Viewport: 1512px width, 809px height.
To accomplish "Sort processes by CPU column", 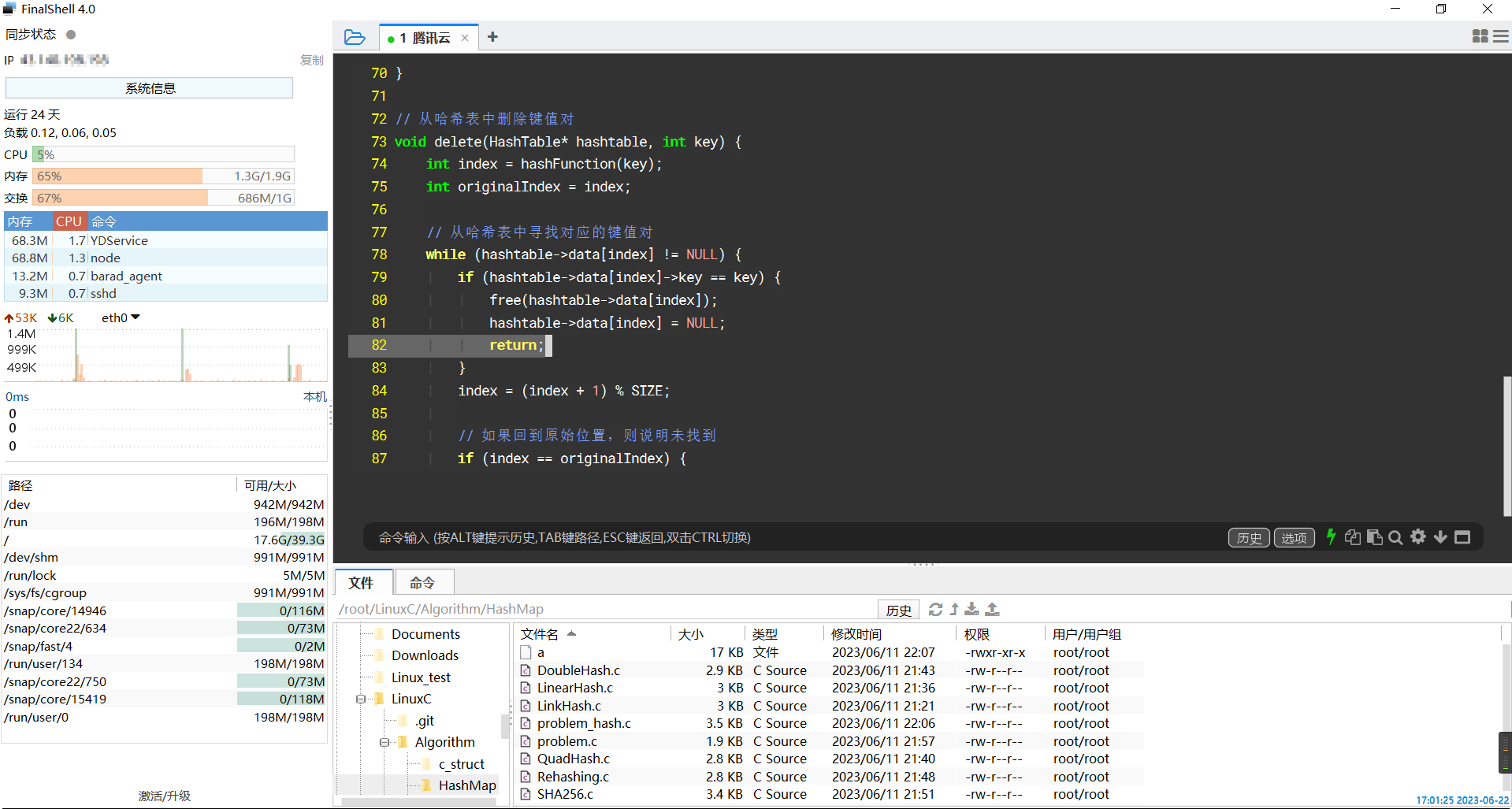I will pos(69,221).
